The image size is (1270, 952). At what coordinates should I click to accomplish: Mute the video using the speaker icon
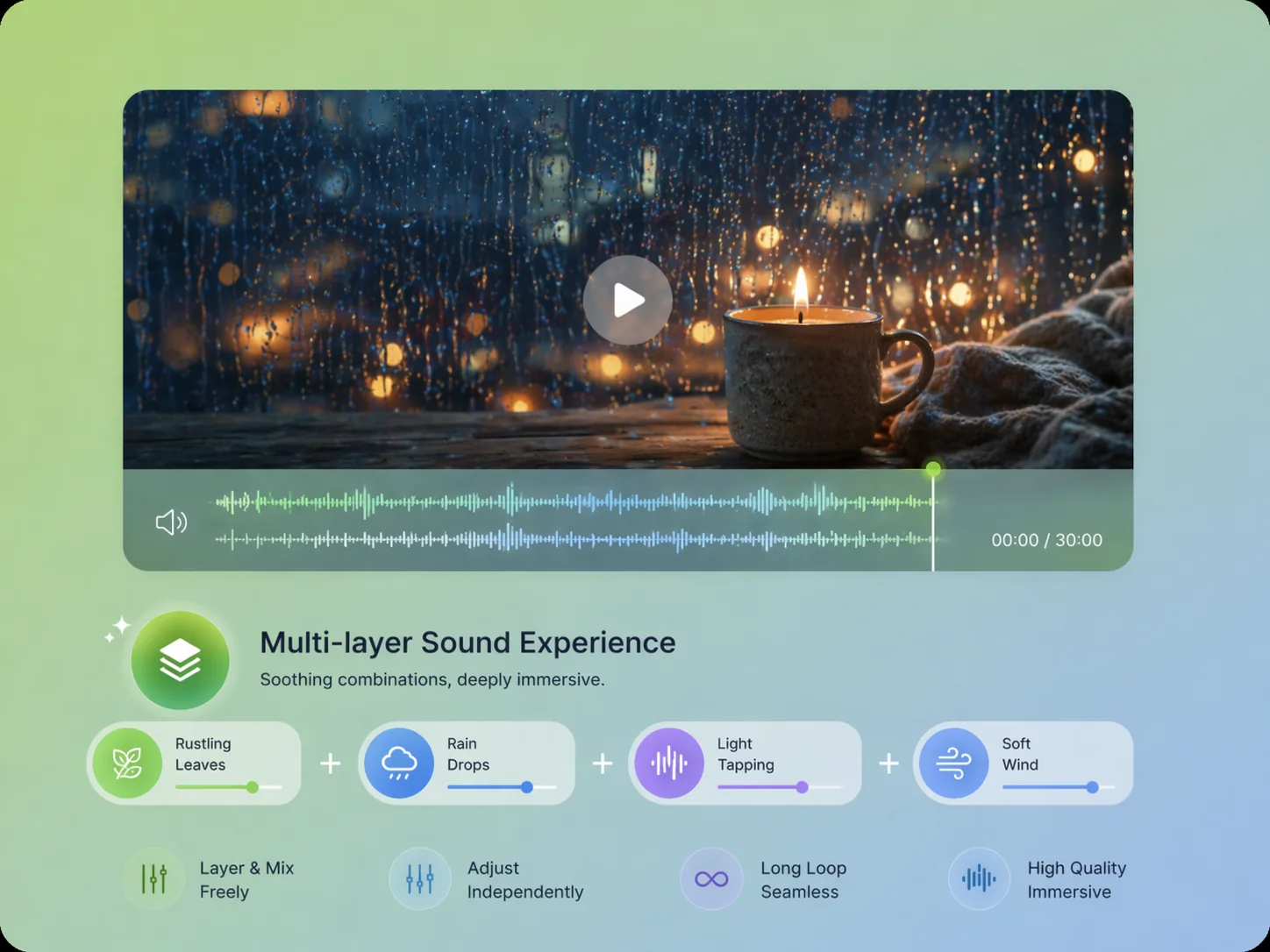(170, 522)
